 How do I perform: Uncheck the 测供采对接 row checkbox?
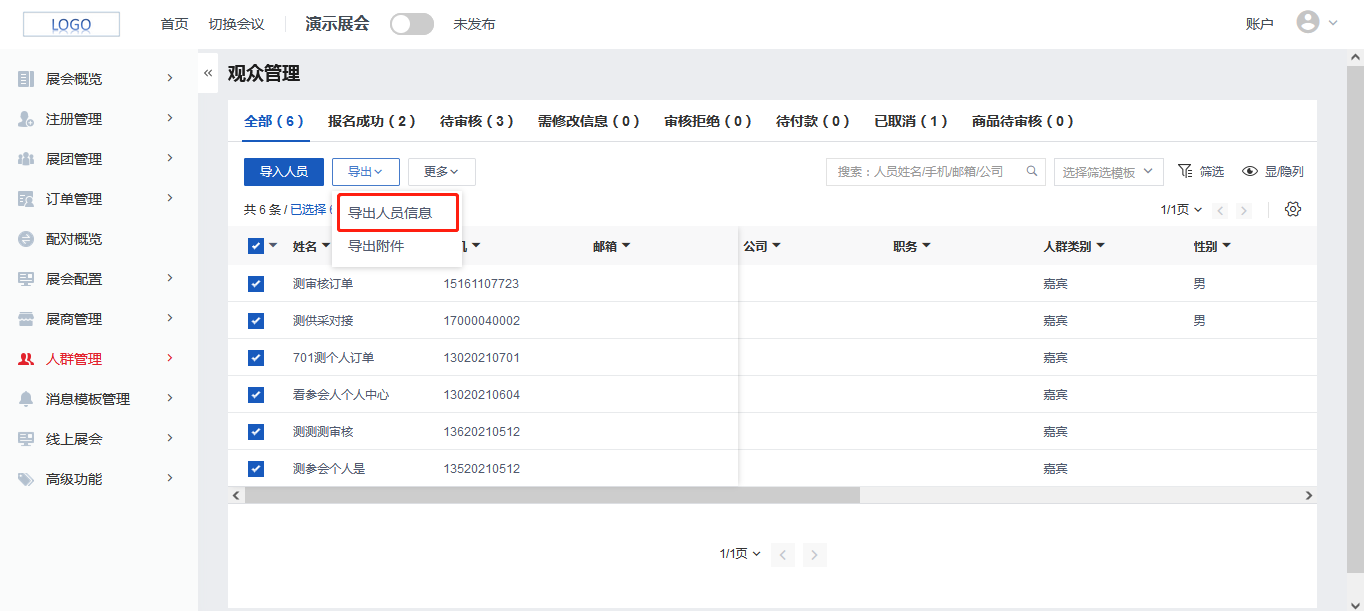[x=256, y=321]
